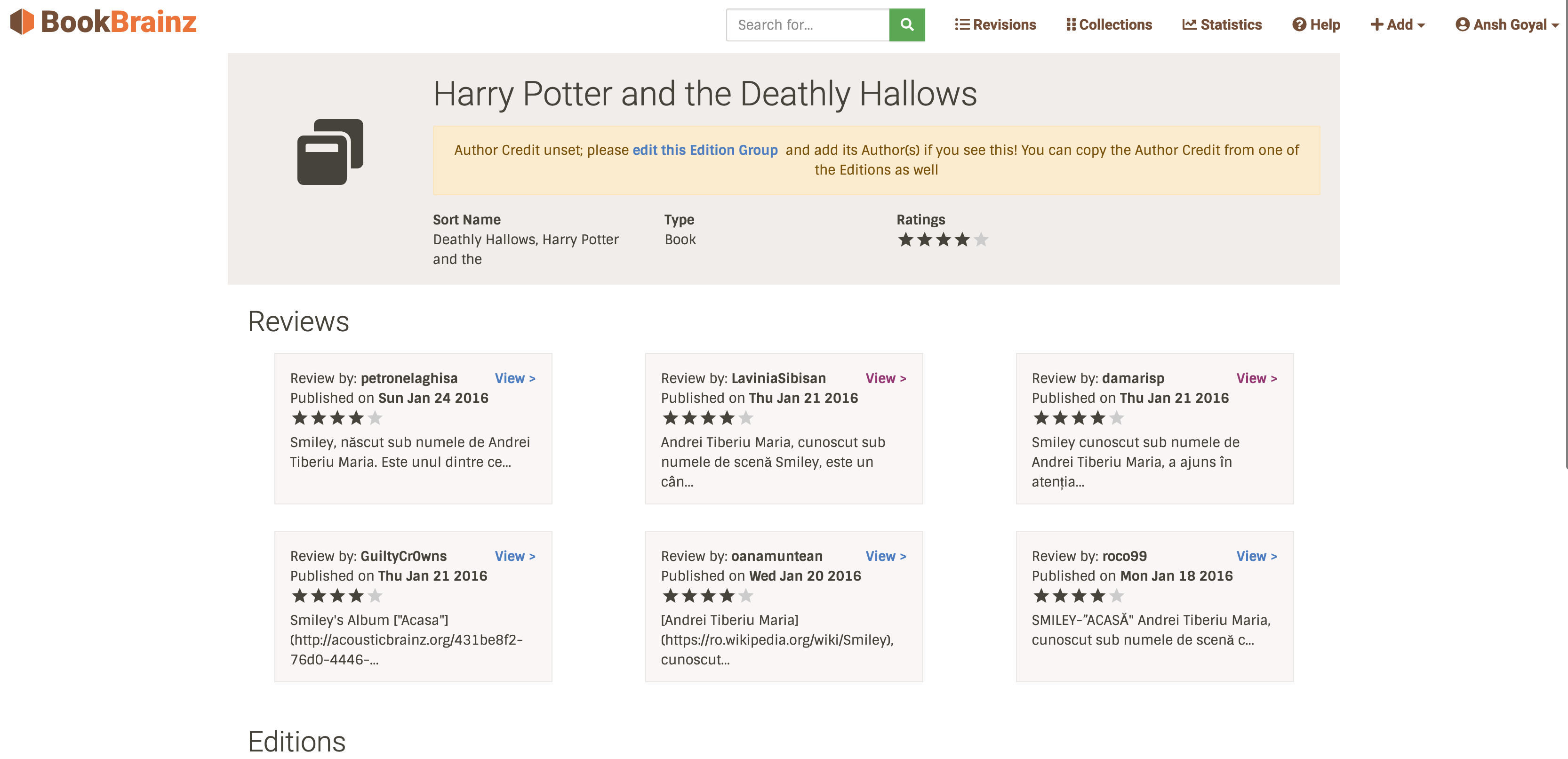
Task: Click the 'Ratings' label
Action: [921, 220]
